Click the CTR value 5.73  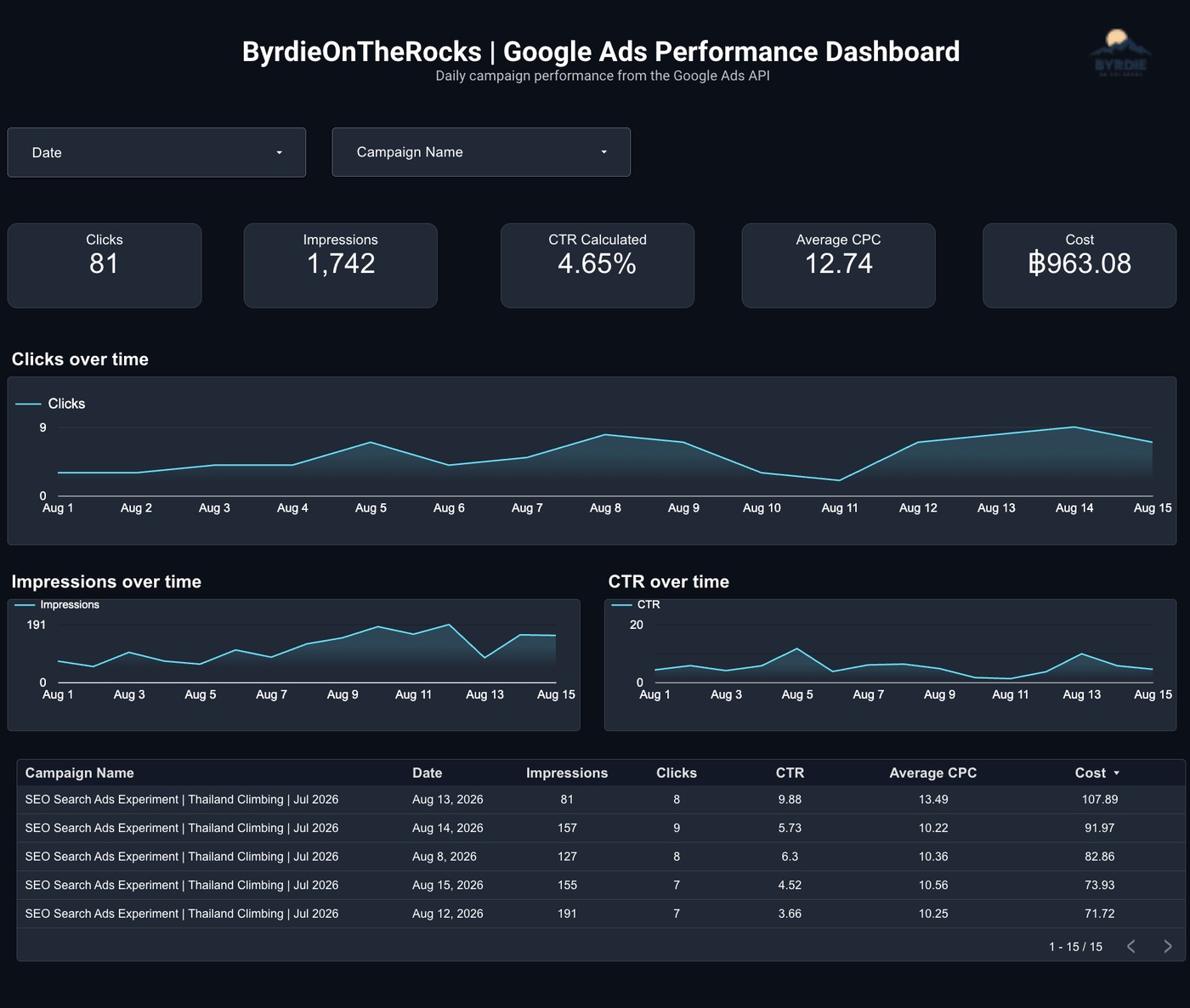tap(790, 828)
